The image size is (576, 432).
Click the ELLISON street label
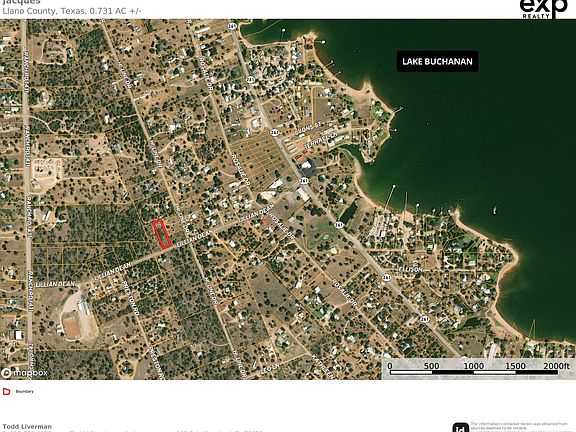tap(411, 270)
